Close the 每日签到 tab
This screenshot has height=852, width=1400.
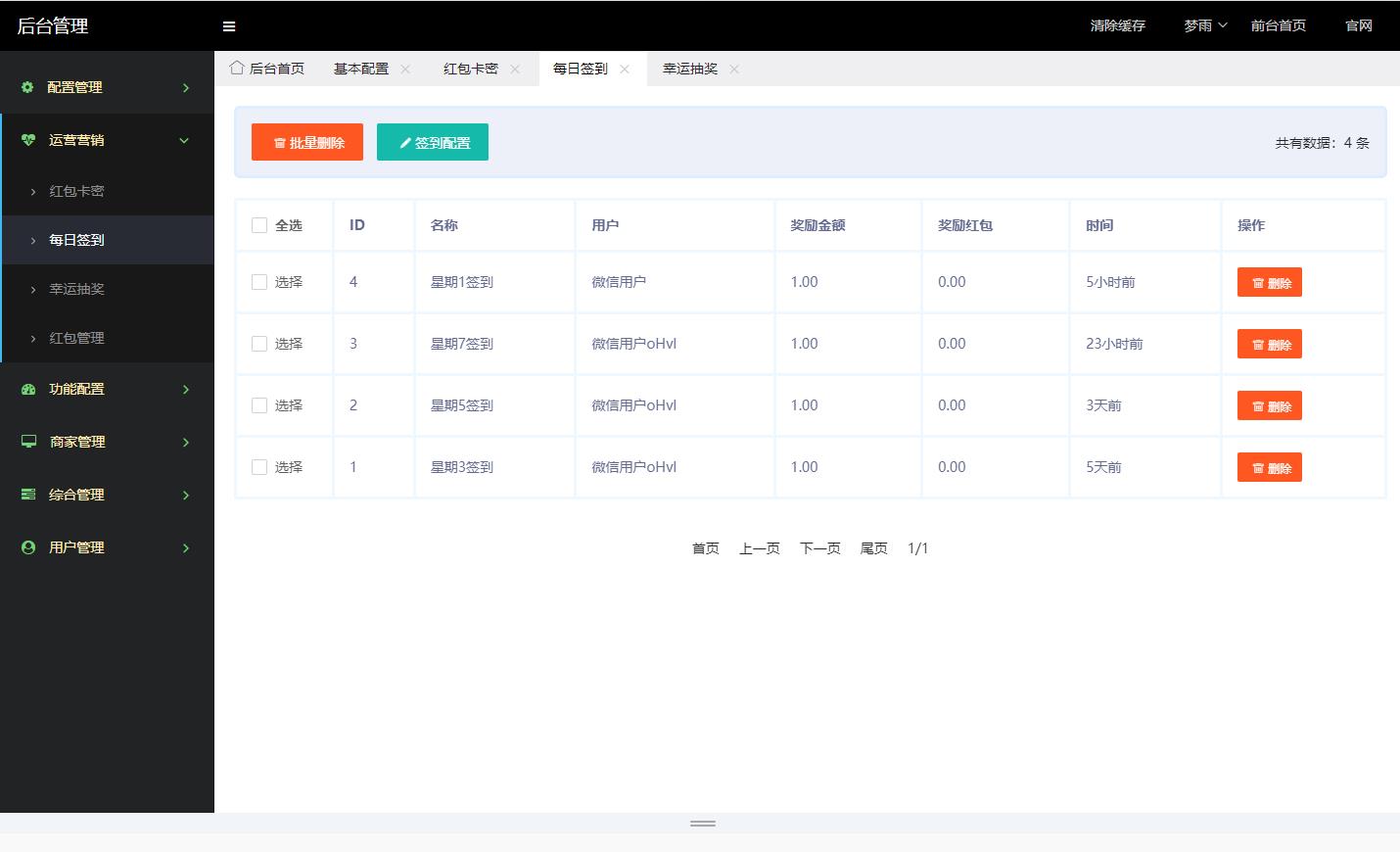[625, 69]
